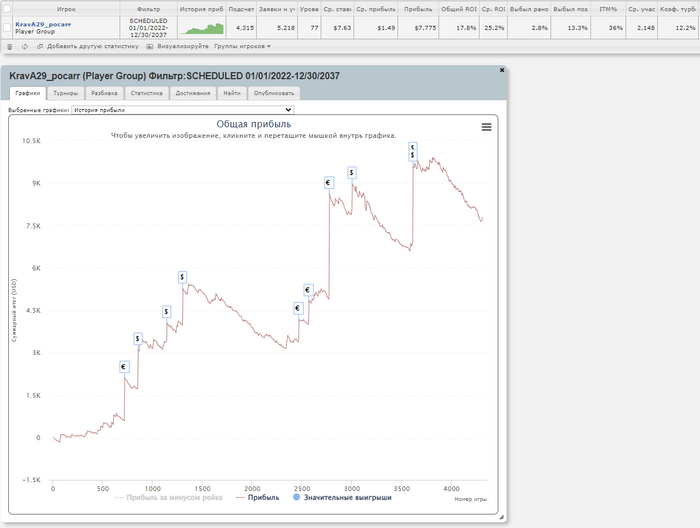Click the panel resize grip icon

[501, 517]
